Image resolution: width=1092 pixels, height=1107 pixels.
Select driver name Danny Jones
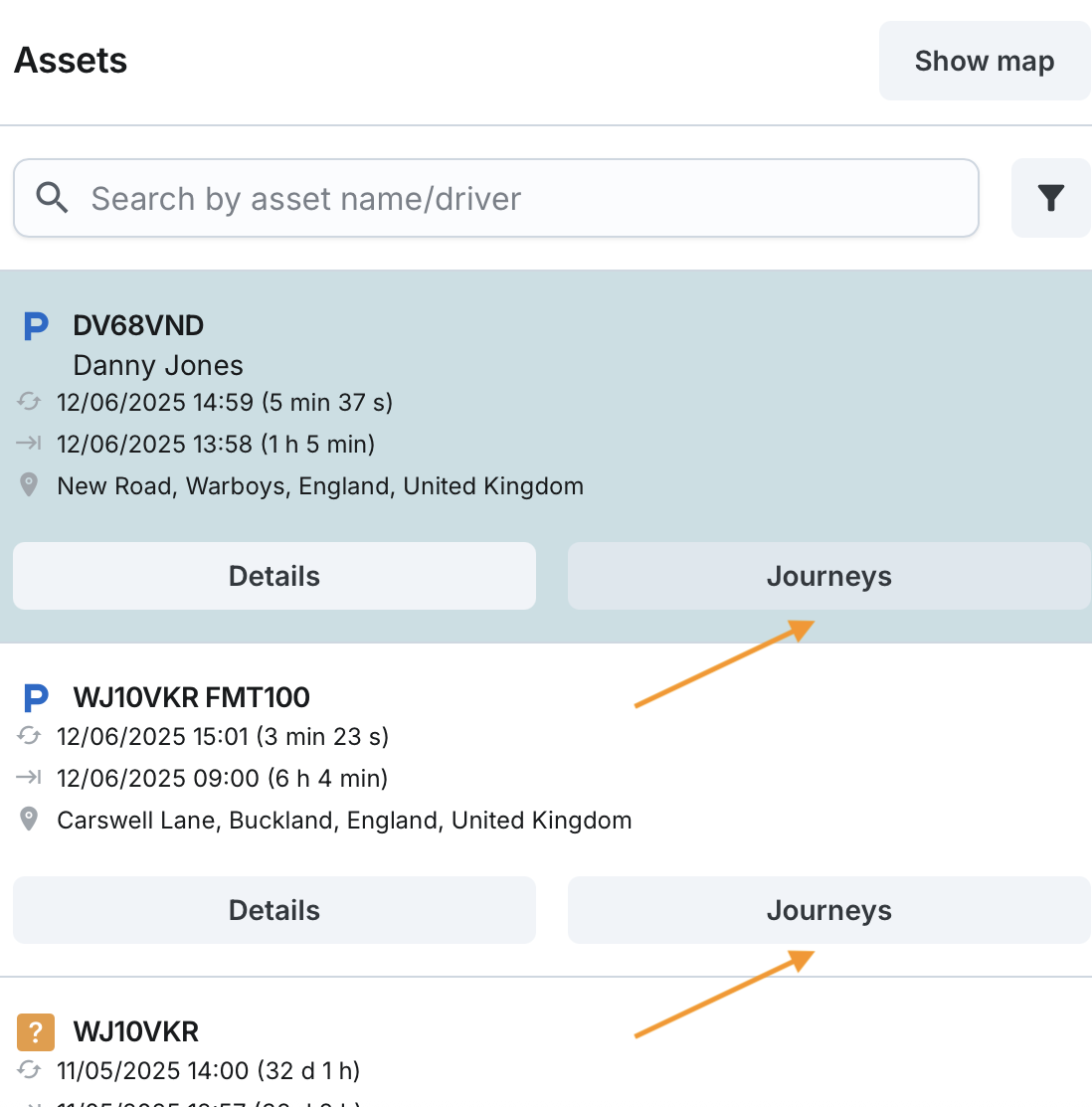158,365
